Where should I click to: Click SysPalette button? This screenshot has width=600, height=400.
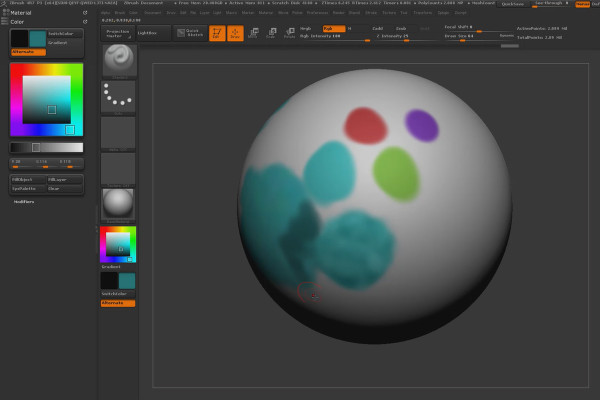tap(28, 189)
